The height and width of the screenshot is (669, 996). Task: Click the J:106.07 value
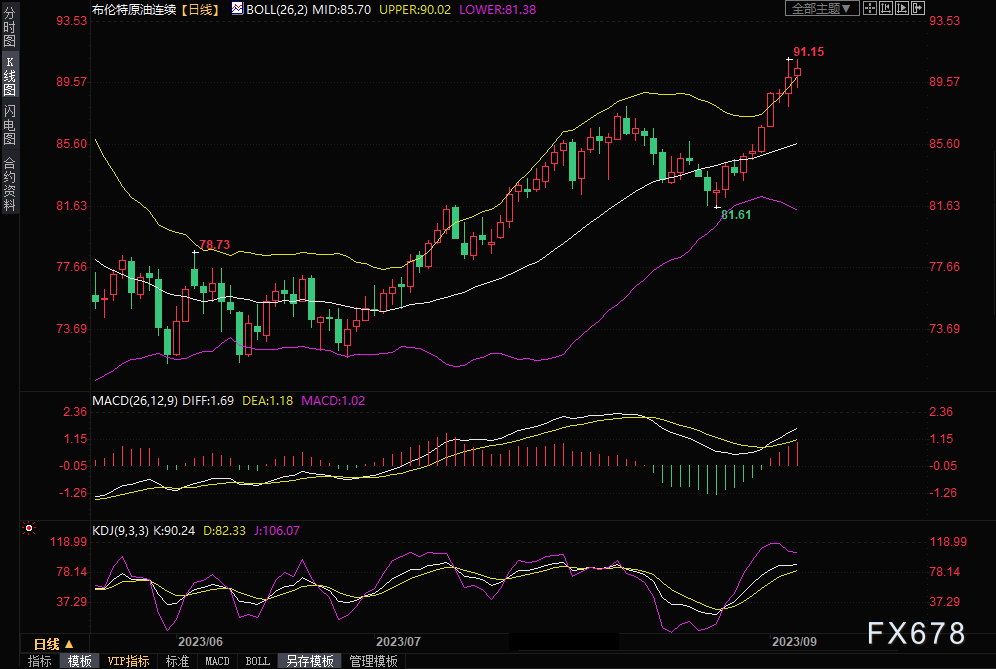[277, 530]
